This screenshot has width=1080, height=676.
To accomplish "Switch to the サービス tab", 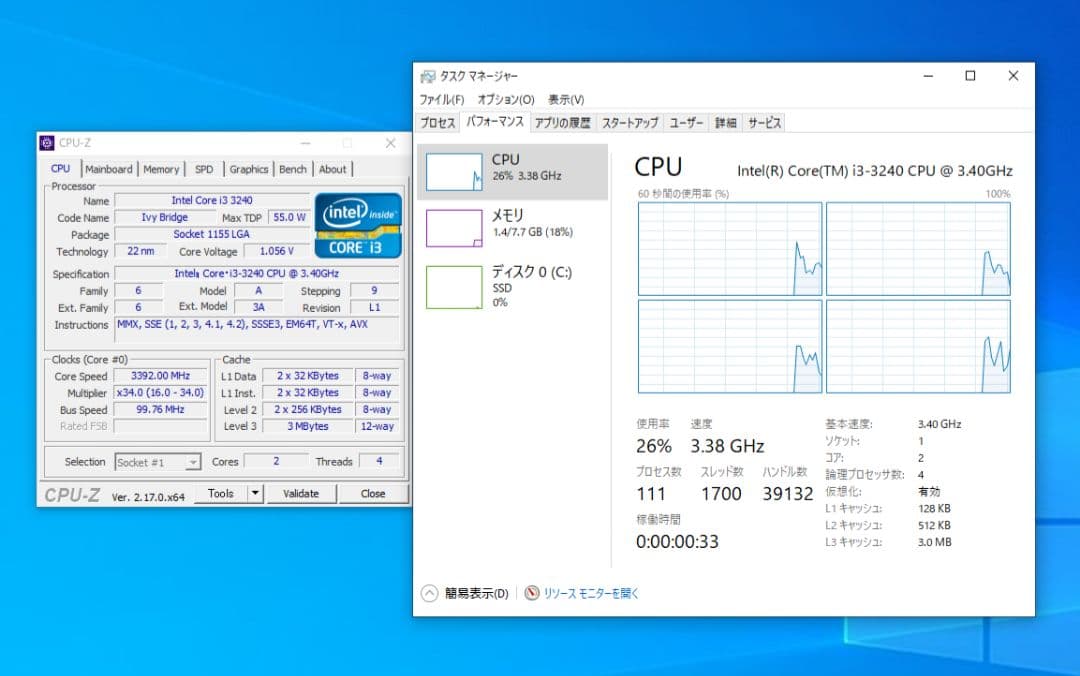I will tap(765, 123).
